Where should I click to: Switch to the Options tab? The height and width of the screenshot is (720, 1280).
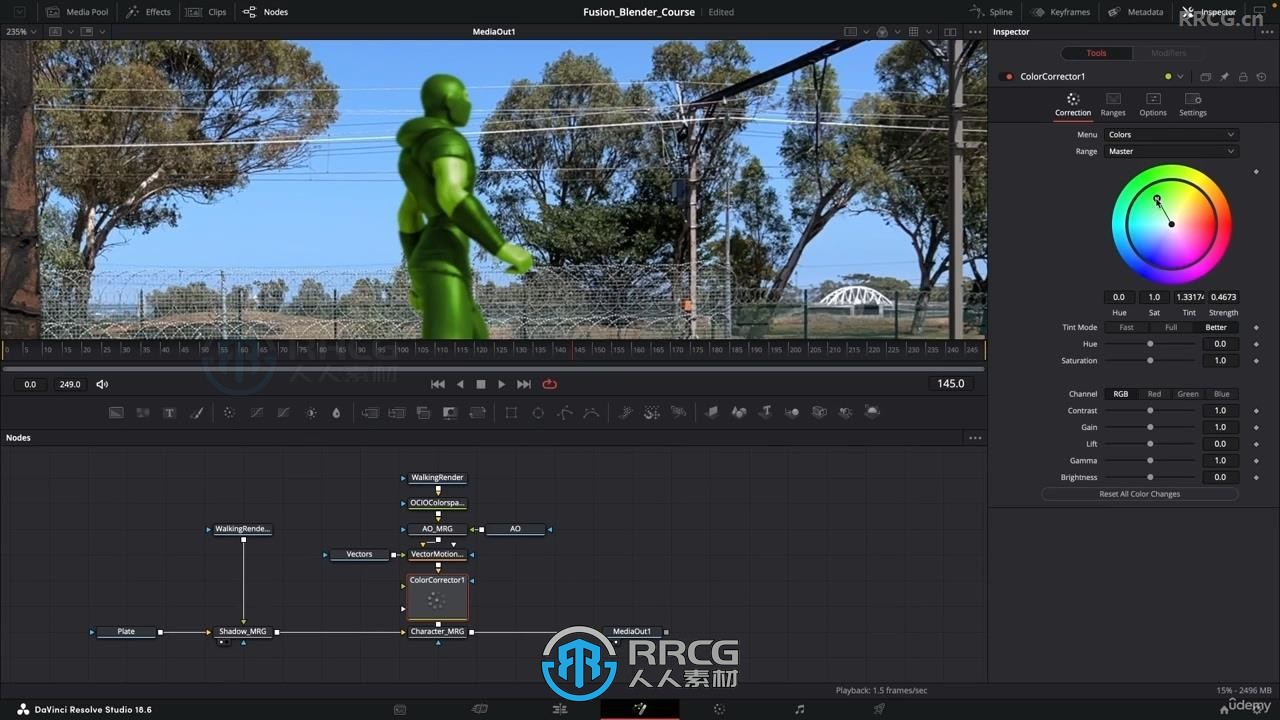coord(1153,104)
